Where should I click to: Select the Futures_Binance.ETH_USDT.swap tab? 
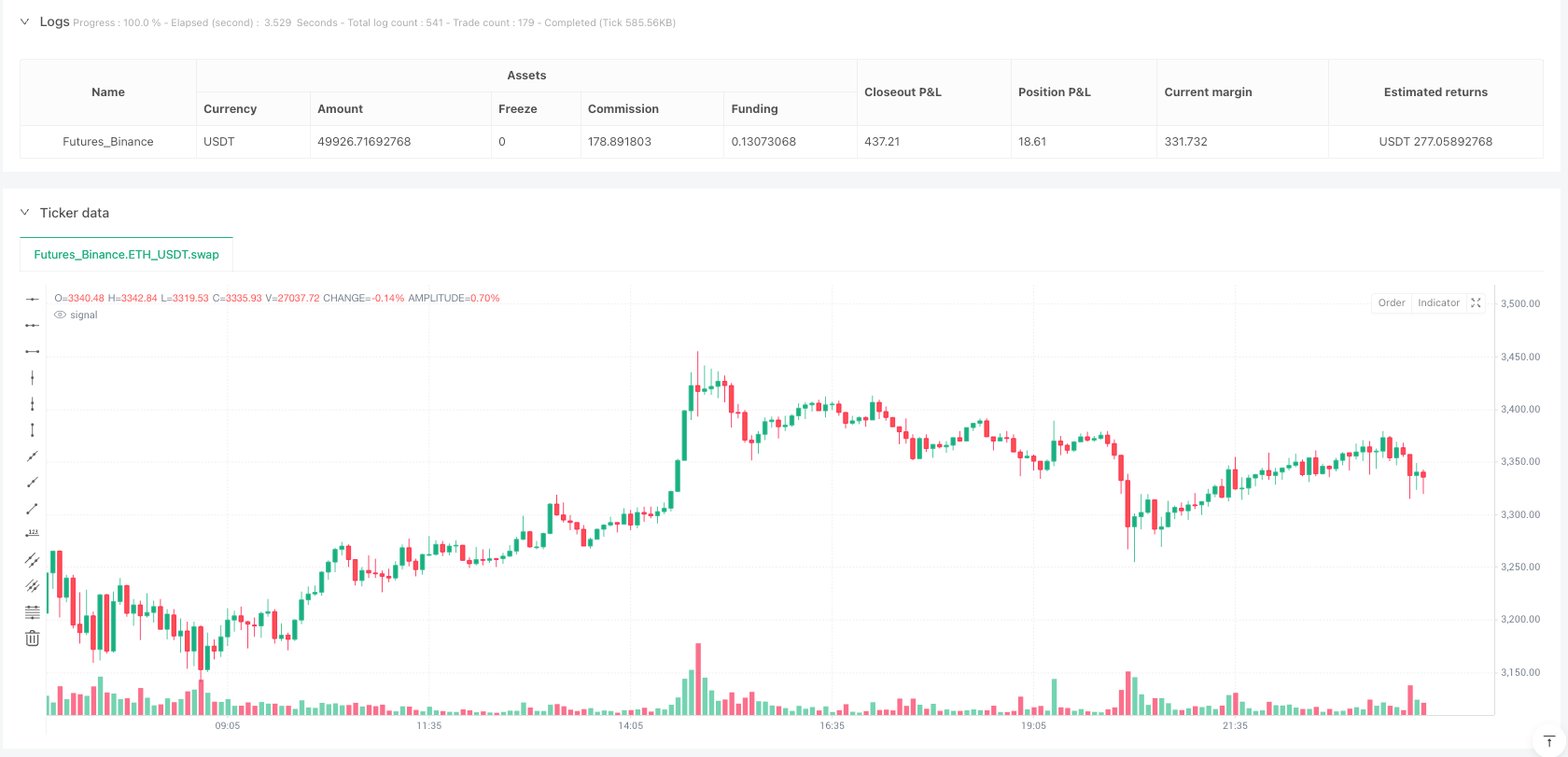[126, 254]
